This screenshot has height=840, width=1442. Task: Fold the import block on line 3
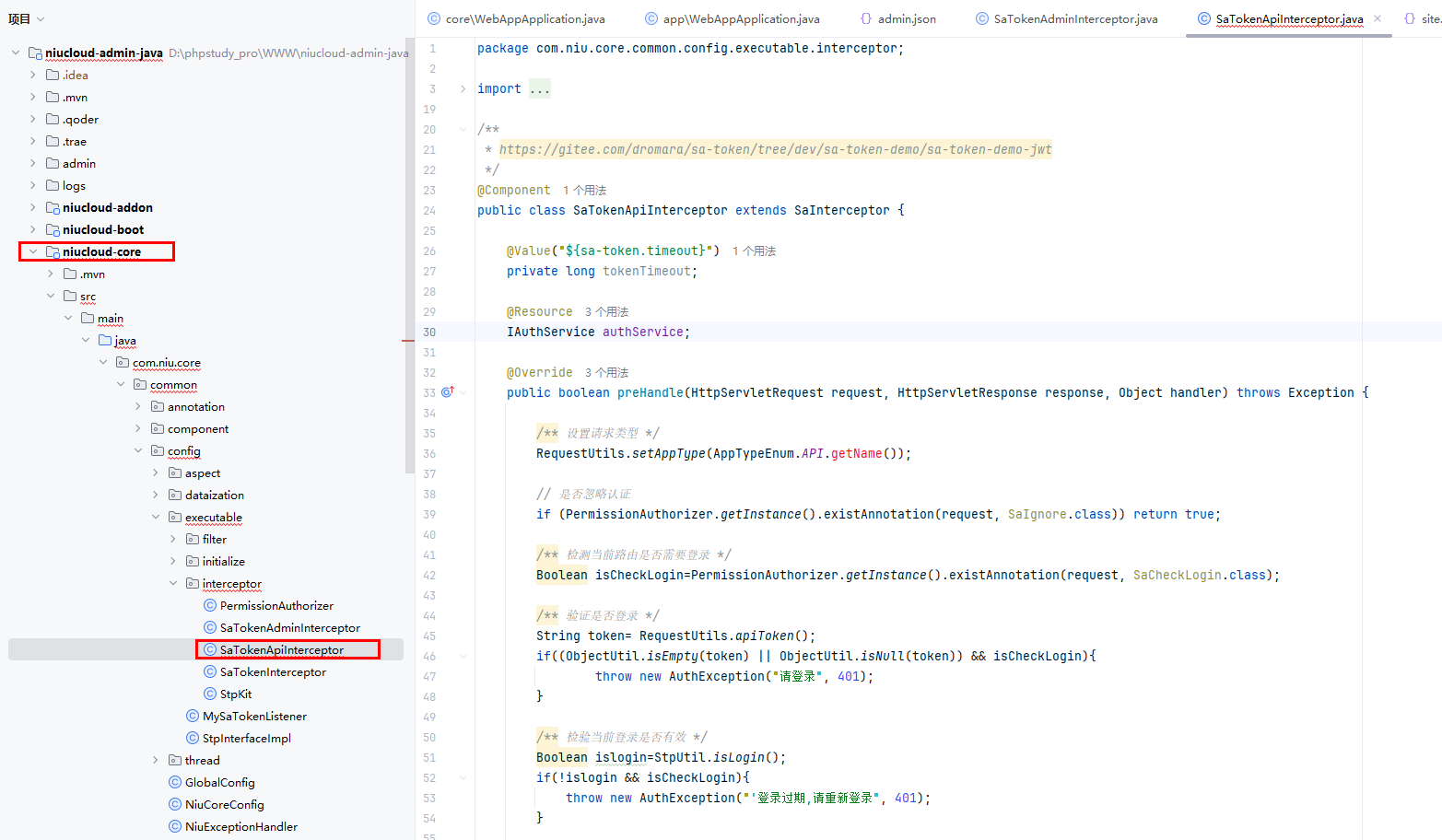pyautogui.click(x=463, y=89)
